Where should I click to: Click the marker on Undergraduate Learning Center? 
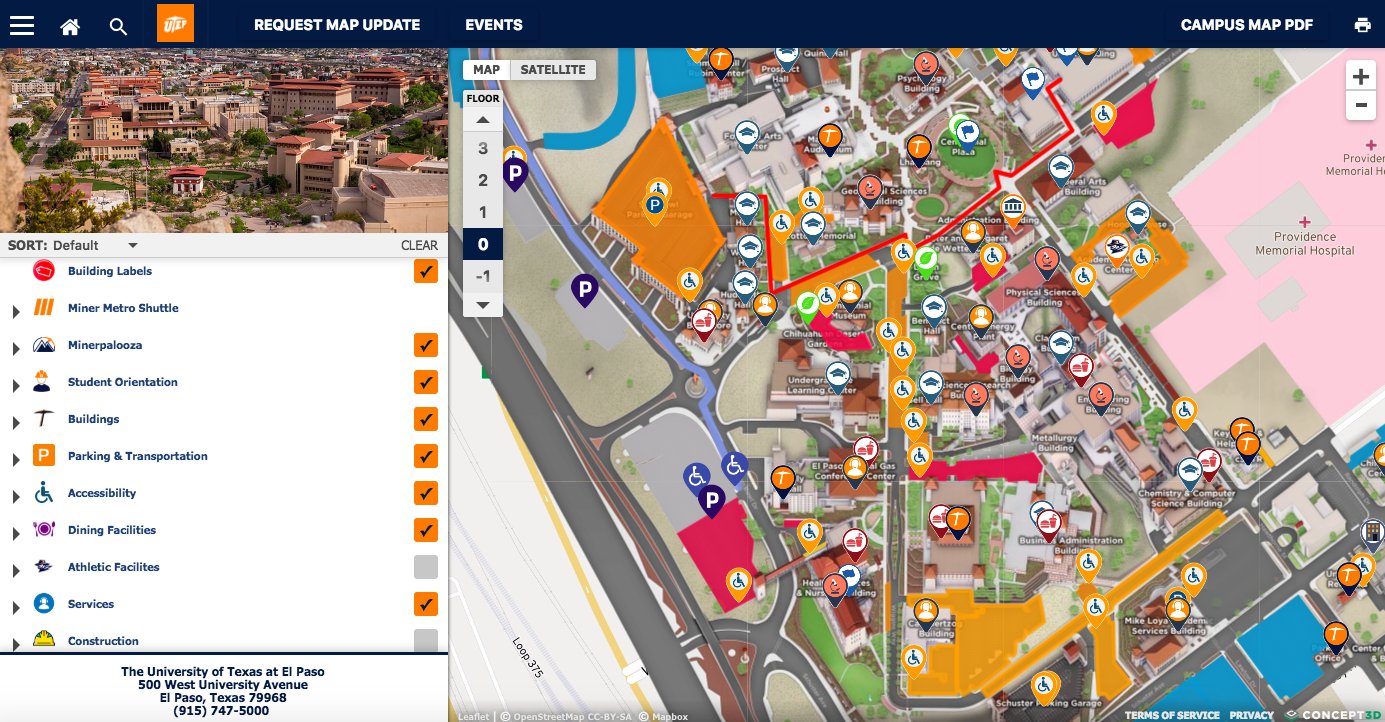pos(837,375)
